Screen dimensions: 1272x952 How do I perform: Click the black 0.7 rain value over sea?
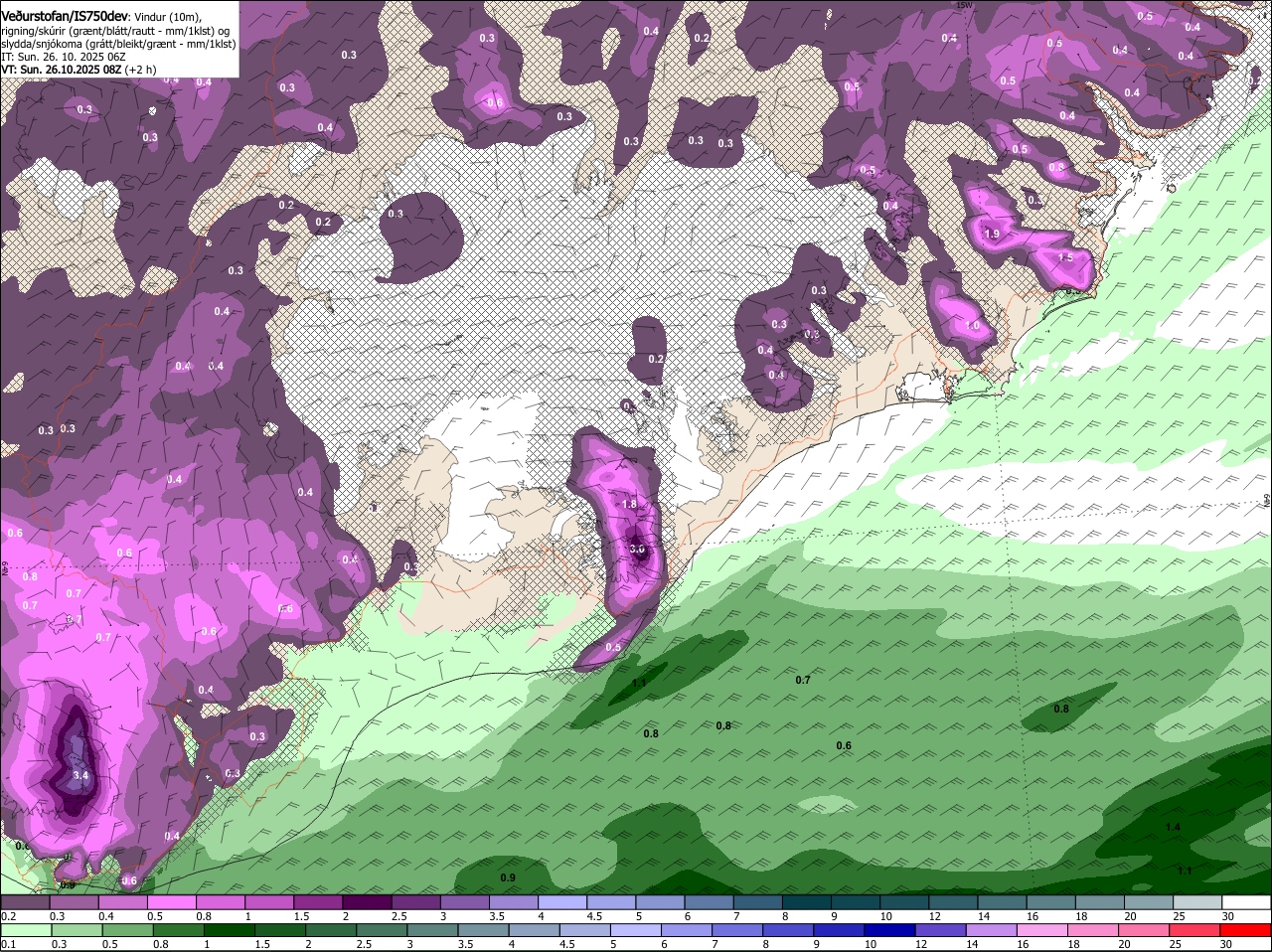point(803,680)
